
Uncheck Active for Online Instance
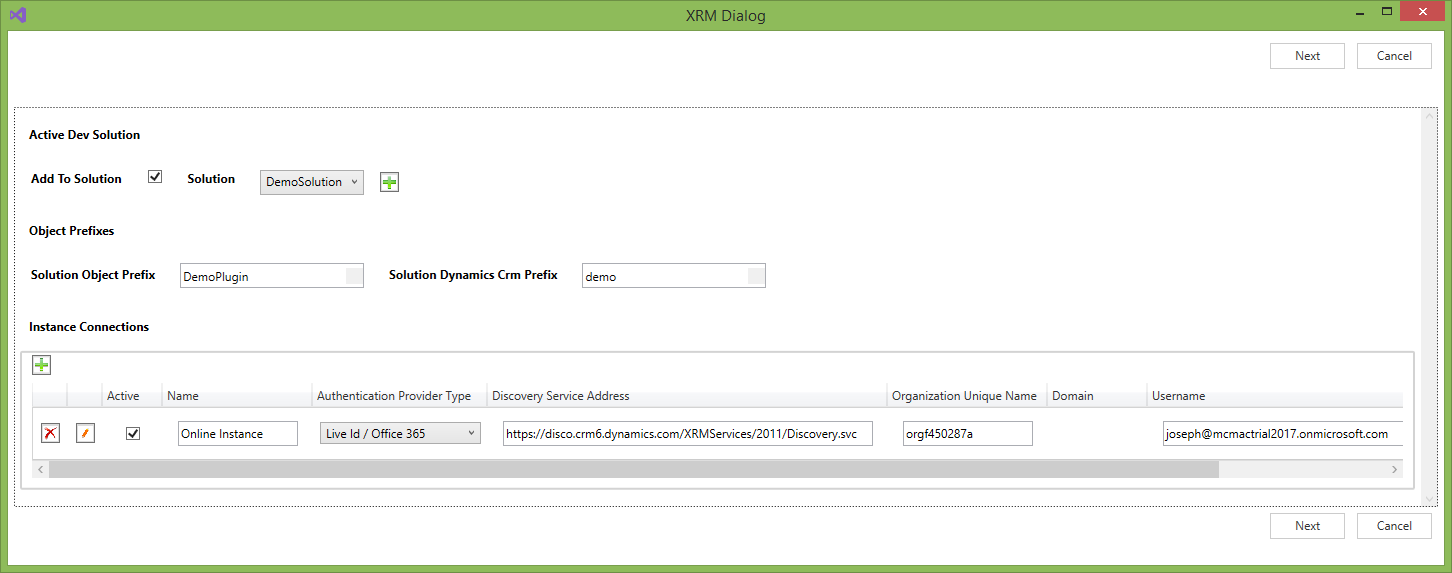click(x=133, y=433)
